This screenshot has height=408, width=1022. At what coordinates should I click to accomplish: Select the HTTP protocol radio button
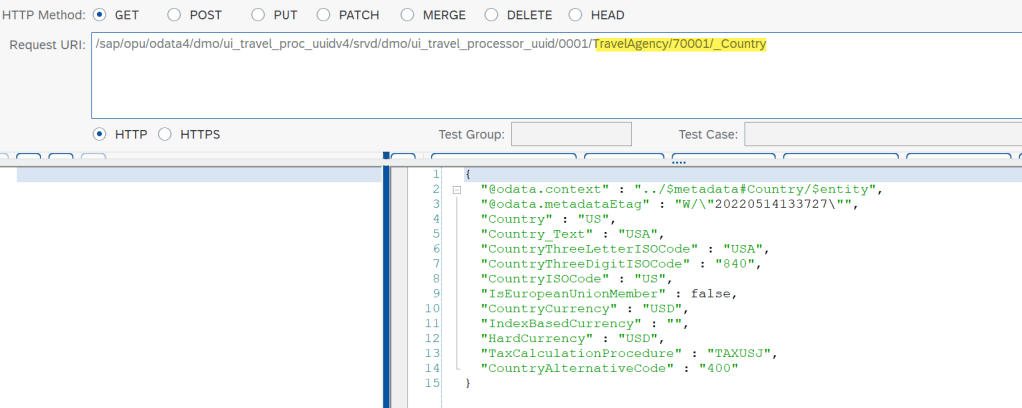coord(100,134)
